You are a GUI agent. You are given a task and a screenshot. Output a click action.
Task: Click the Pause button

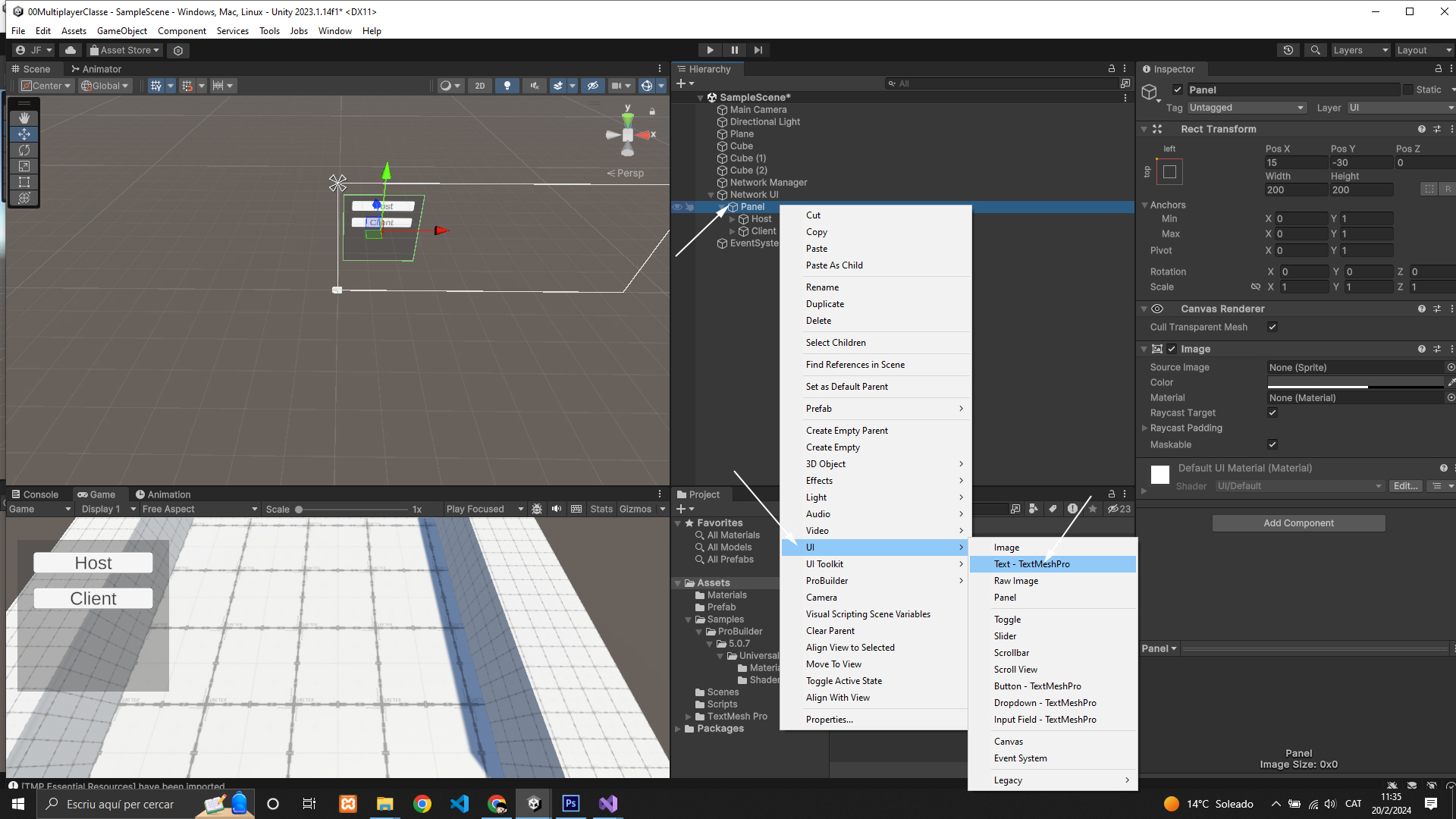pos(734,50)
